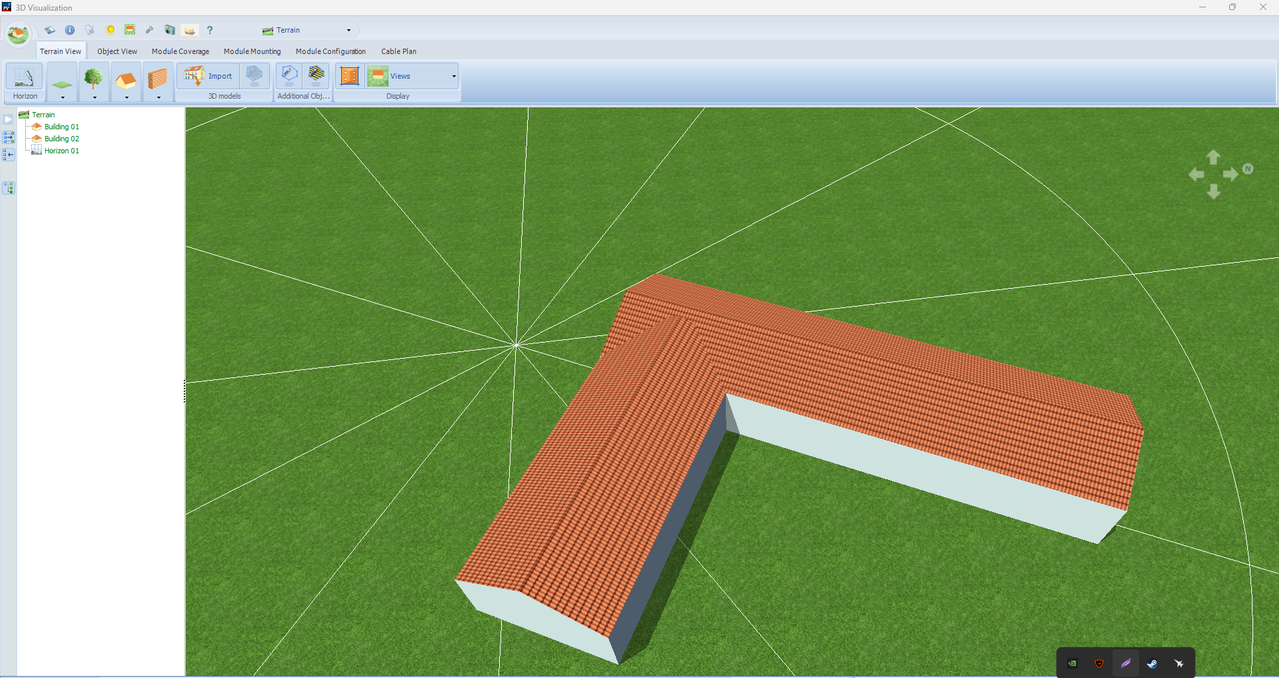Click the striped hazard additional object icon
Viewport: 1279px width, 678px height.
coord(316,75)
